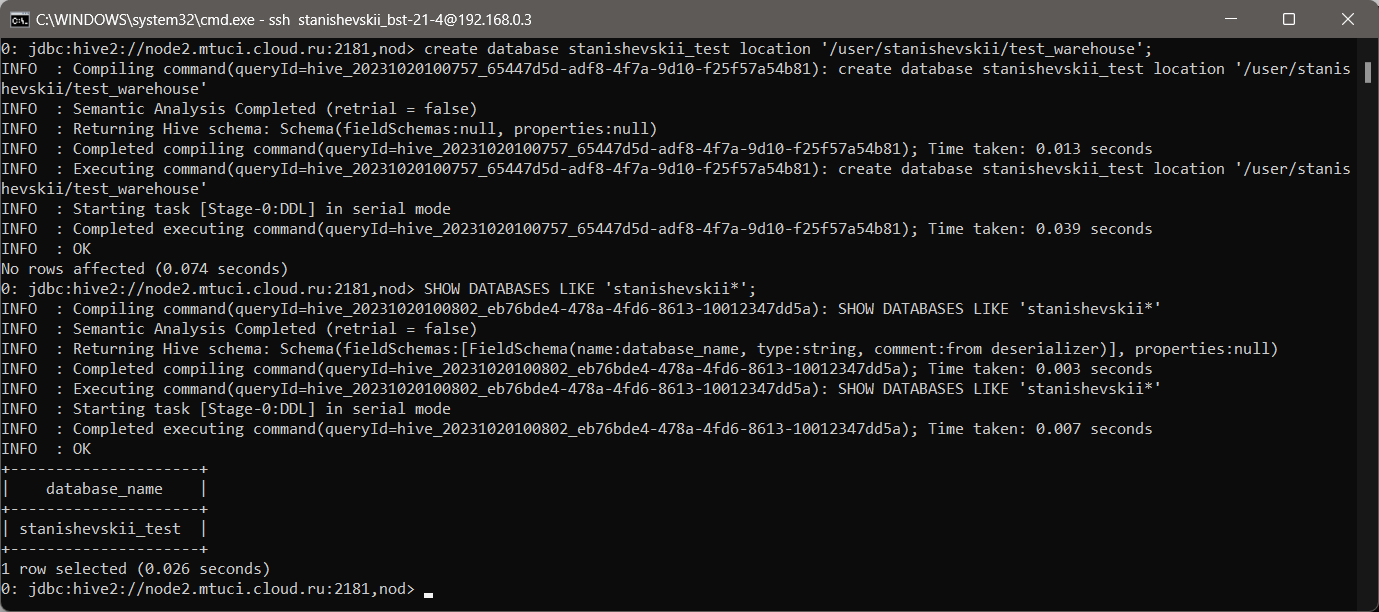Click the vertical scrollbar thumb
1379x612 pixels.
click(x=1367, y=73)
